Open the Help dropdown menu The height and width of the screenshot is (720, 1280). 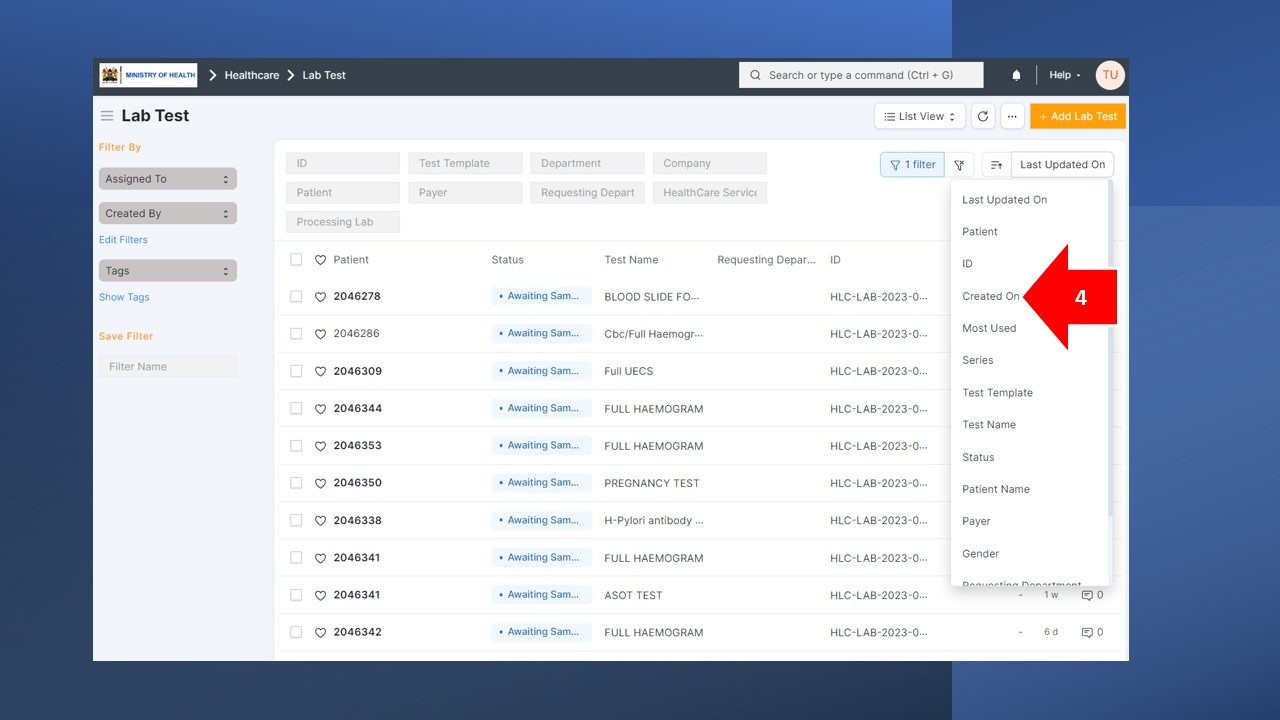[1064, 75]
